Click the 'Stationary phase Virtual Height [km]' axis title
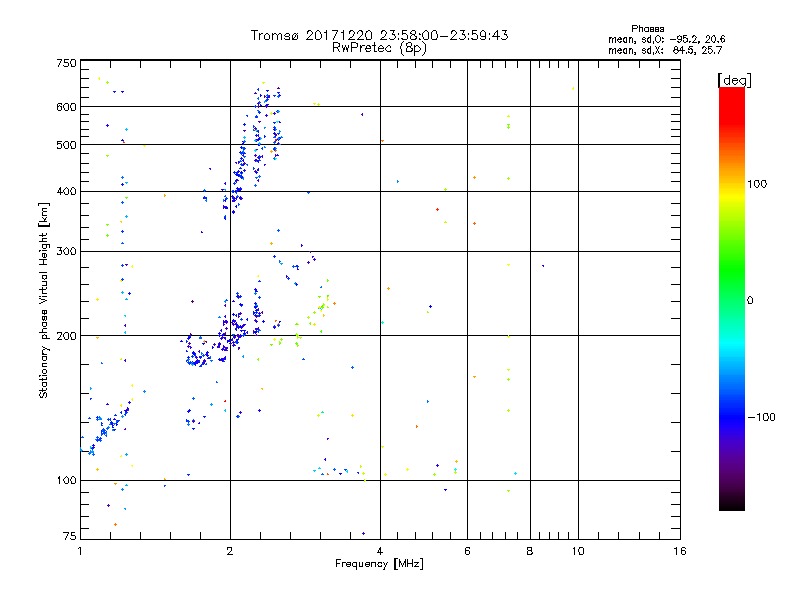Viewport: 800px width, 600px height. tap(44, 300)
